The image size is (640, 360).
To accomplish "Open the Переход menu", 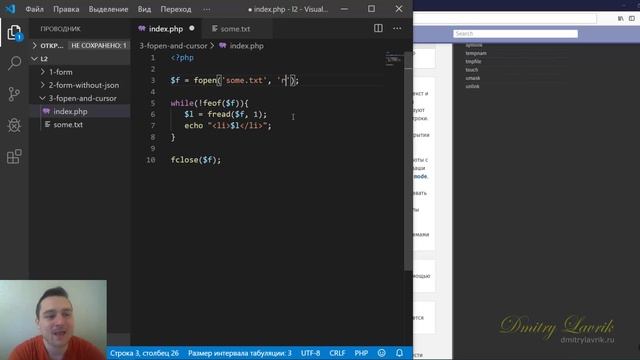I will [176, 9].
